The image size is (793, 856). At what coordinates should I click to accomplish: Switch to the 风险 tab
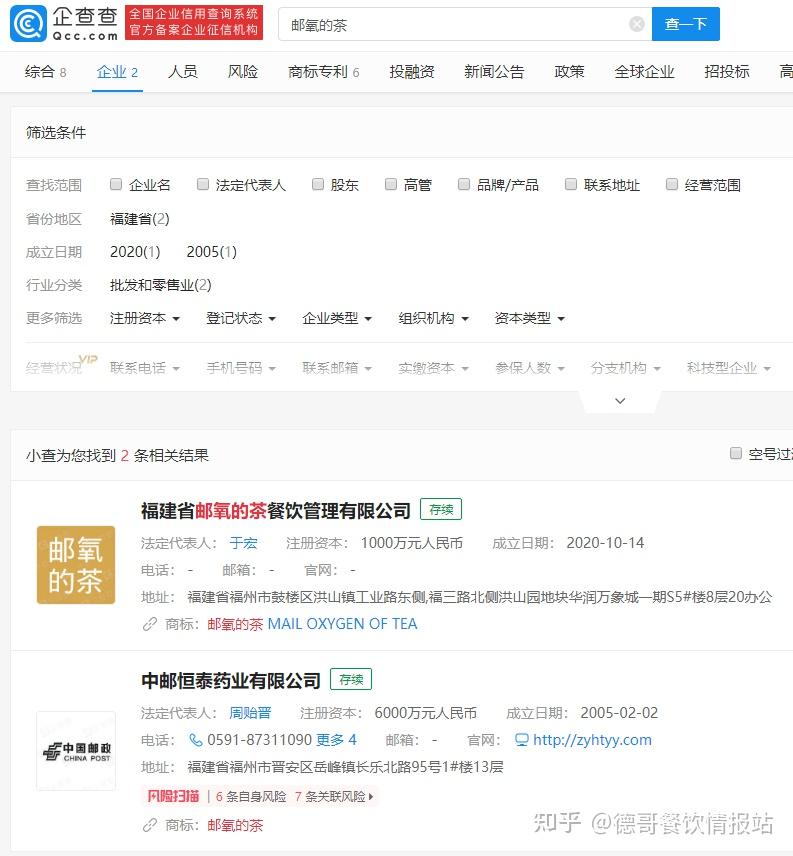tap(243, 72)
